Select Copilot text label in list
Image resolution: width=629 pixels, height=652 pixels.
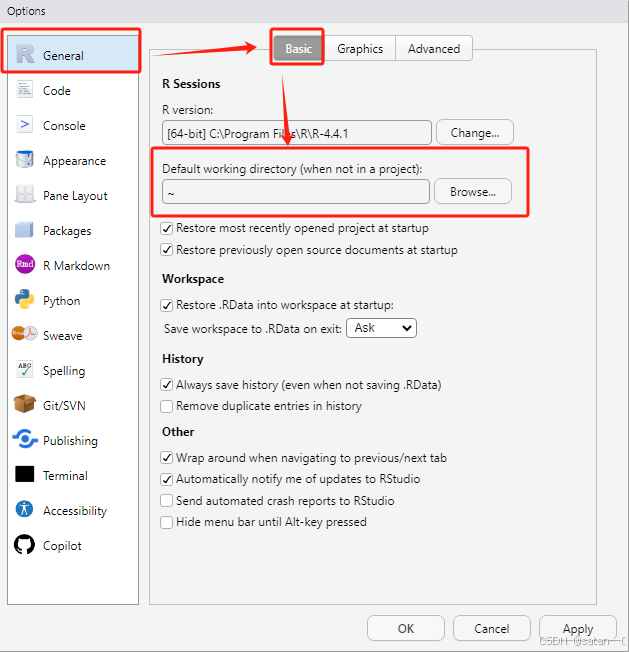coord(62,546)
